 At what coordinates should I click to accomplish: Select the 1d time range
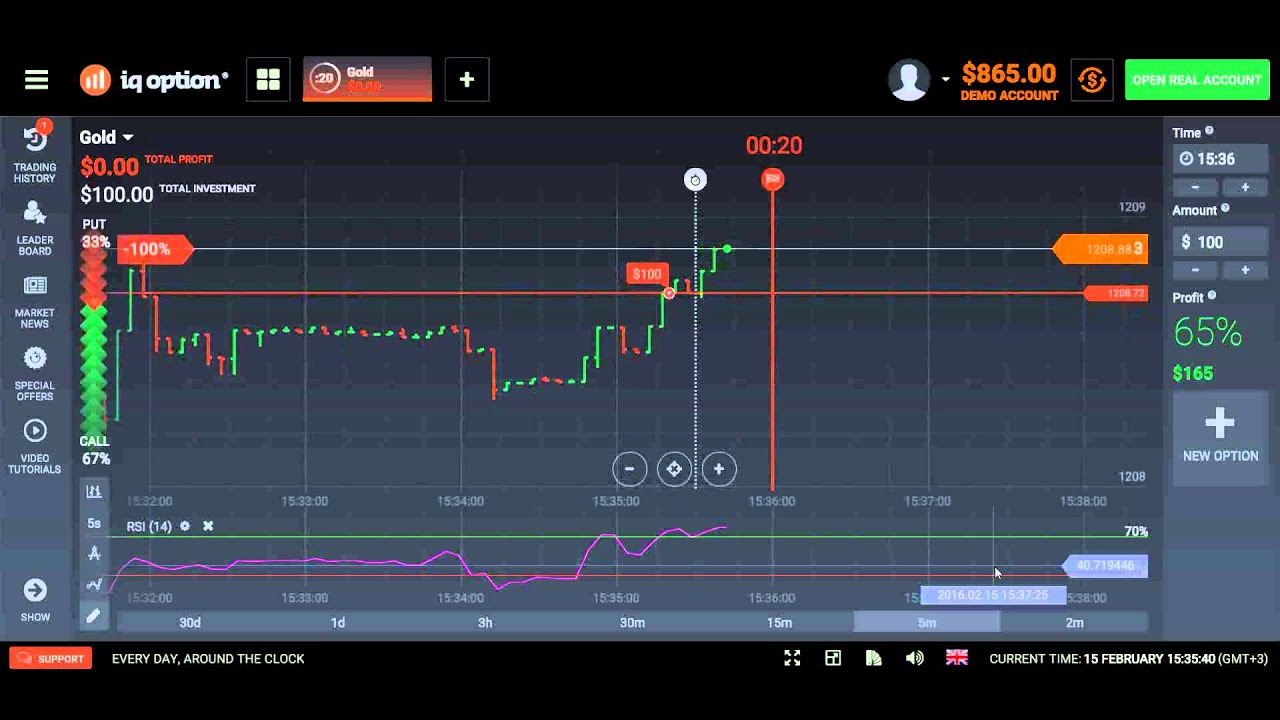click(338, 622)
